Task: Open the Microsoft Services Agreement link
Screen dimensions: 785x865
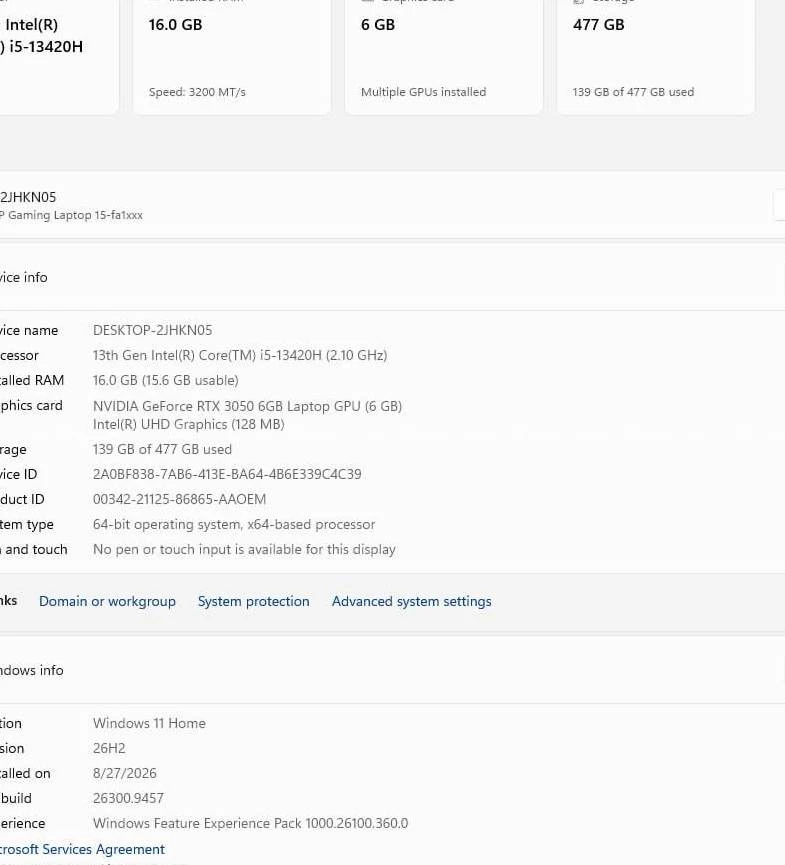Action: point(82,849)
